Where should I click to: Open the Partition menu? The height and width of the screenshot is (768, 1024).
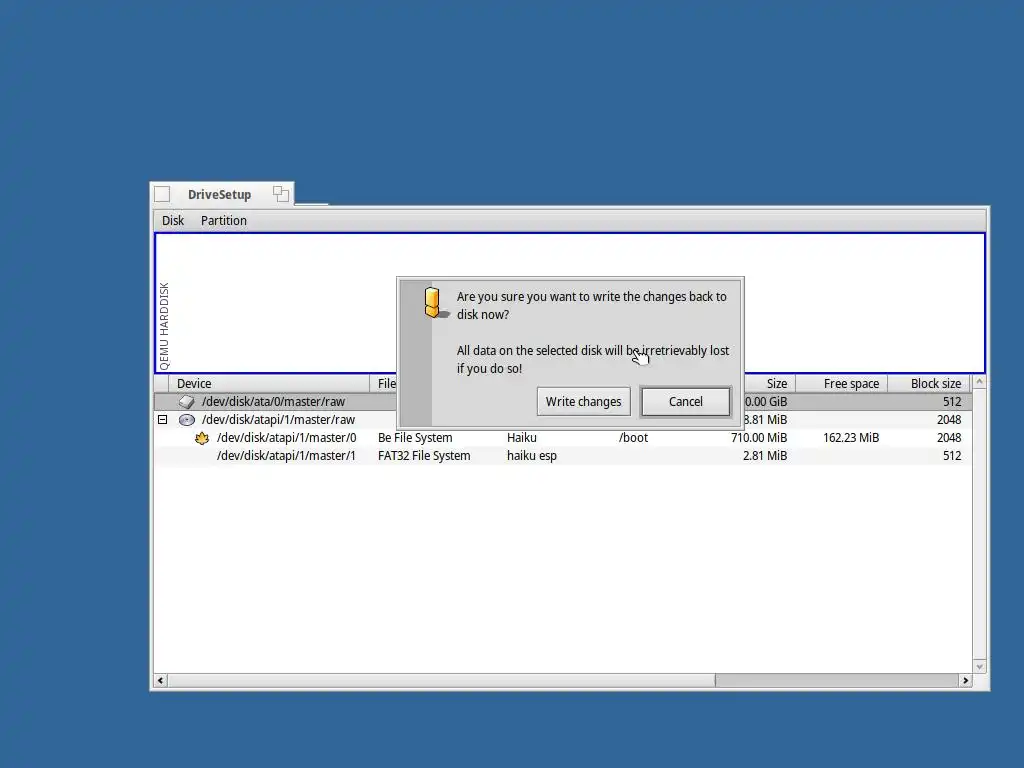pyautogui.click(x=223, y=221)
